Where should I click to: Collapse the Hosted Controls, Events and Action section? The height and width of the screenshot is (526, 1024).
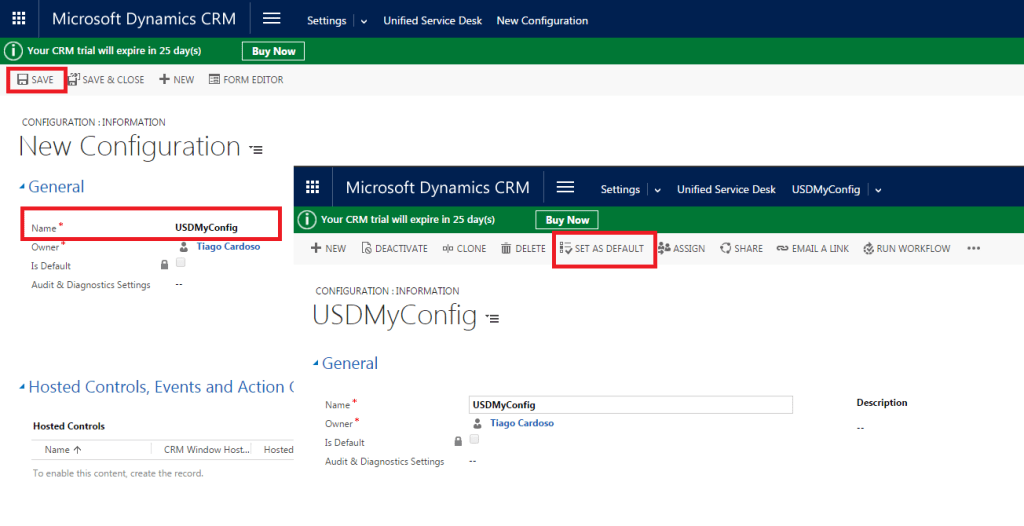pos(22,388)
